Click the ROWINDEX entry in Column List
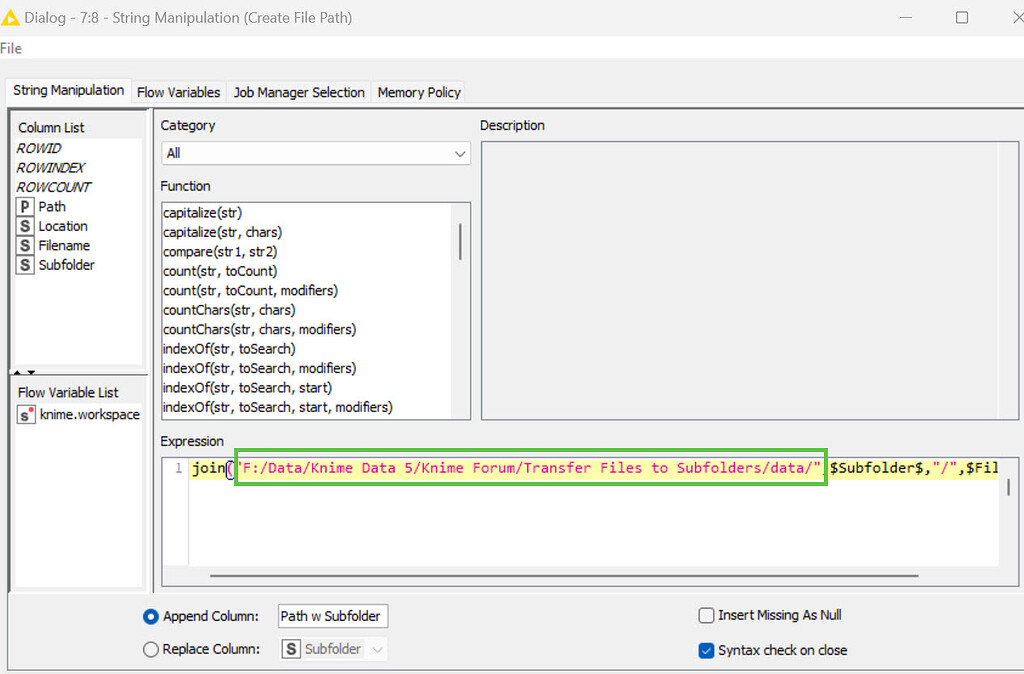 click(x=51, y=167)
